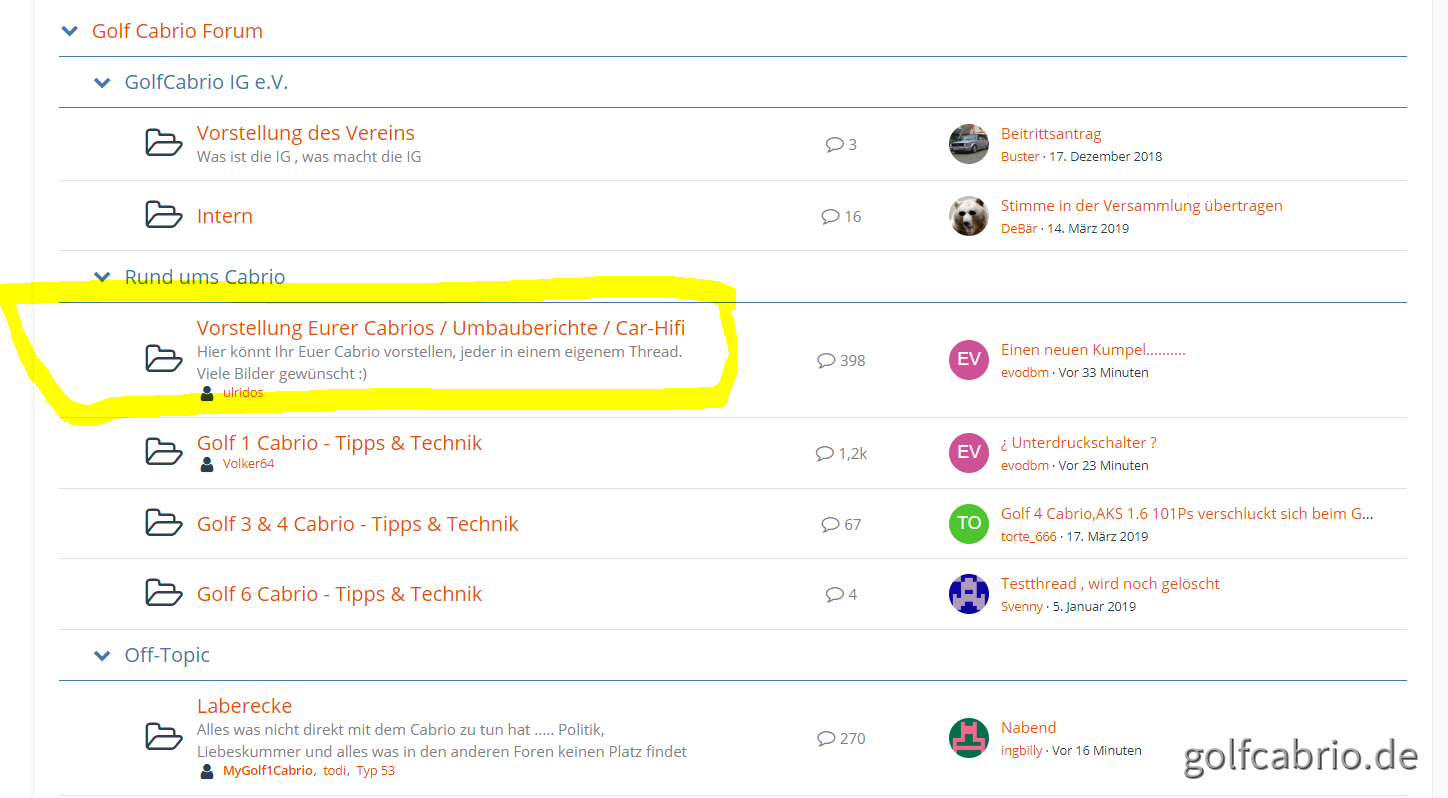Collapse the GolfCabrio IG e.V. section
The width and height of the screenshot is (1448, 798).
point(102,83)
